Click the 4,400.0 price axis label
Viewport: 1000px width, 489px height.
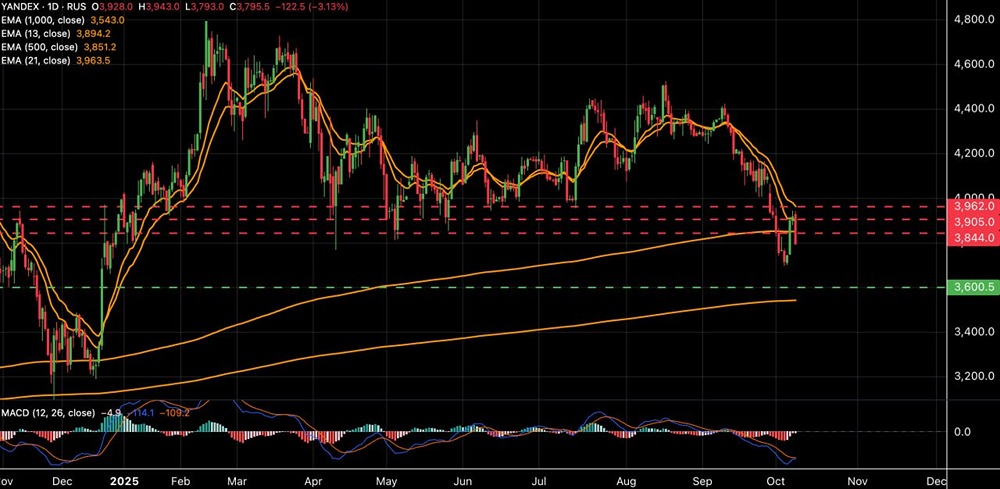973,108
